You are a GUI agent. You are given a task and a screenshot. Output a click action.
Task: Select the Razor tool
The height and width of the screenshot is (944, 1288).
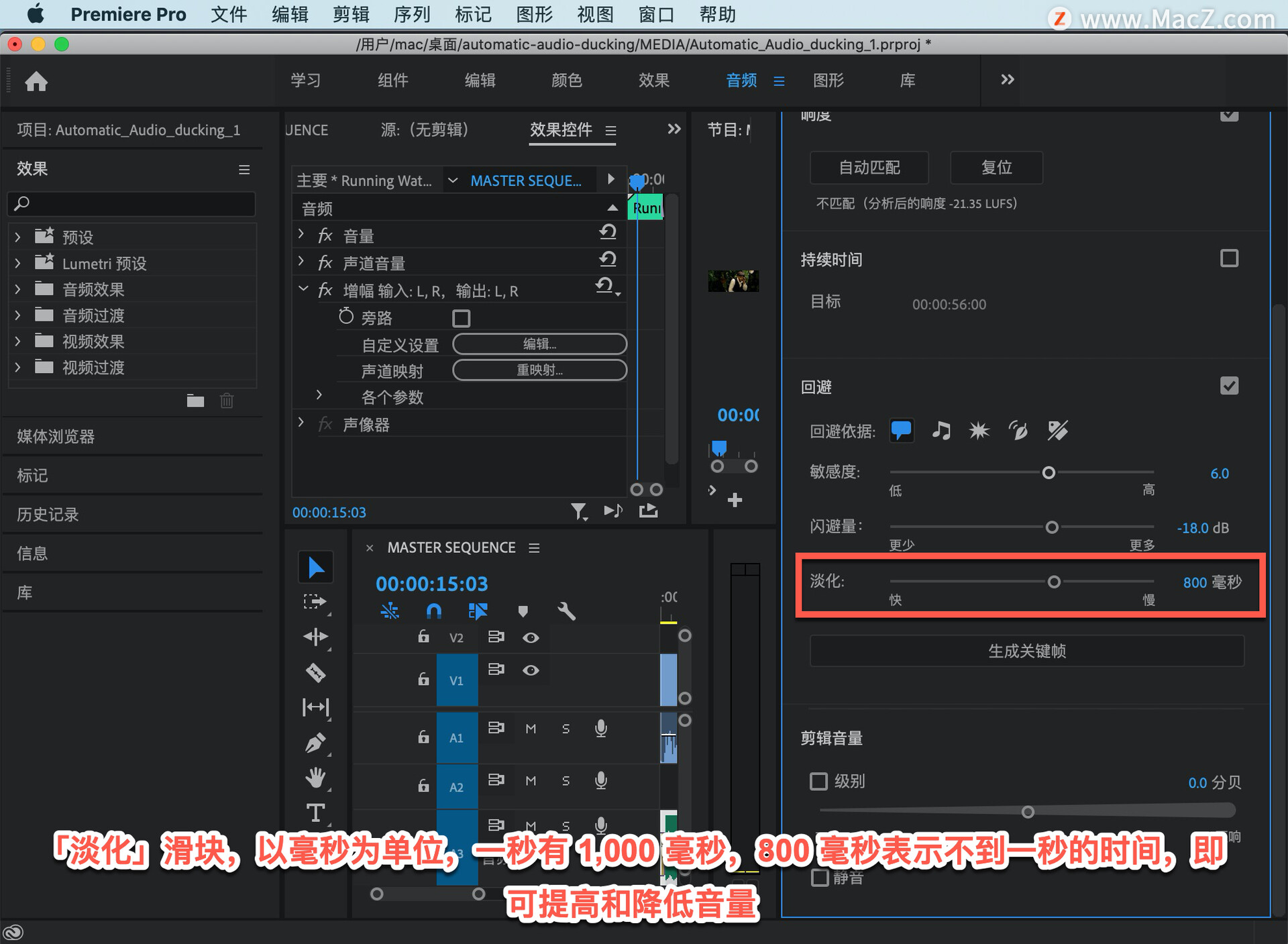click(x=315, y=672)
